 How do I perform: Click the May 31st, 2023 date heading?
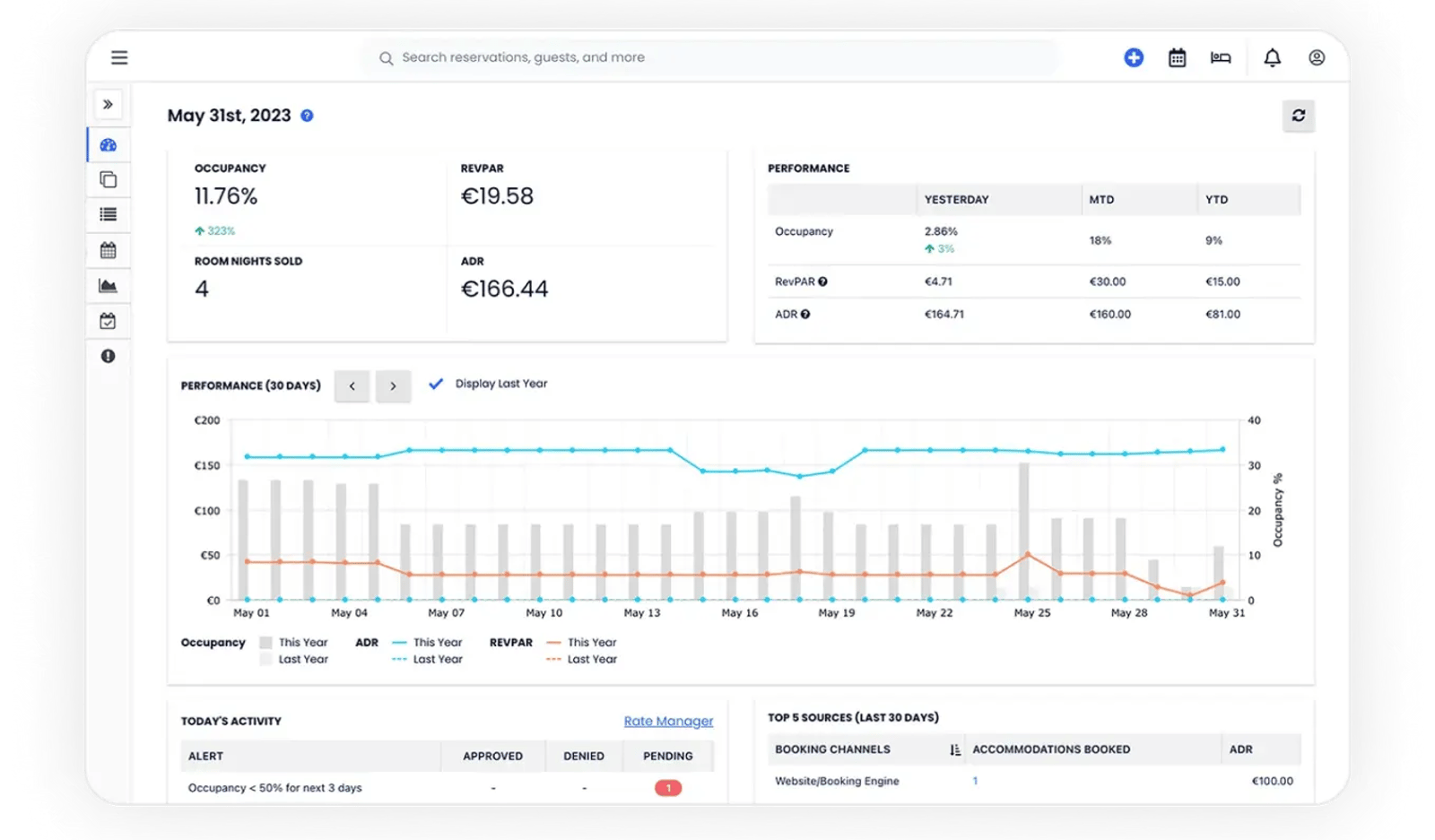[x=230, y=116]
